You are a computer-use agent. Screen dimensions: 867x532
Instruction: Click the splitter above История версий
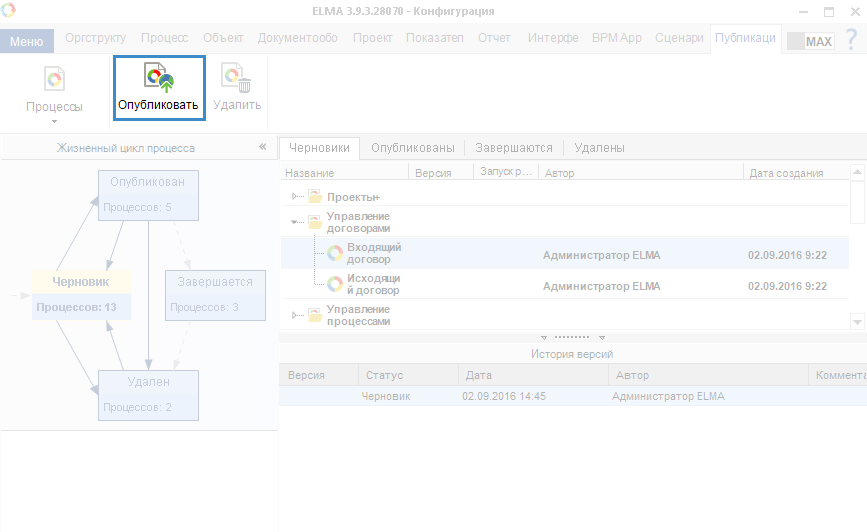[572, 337]
